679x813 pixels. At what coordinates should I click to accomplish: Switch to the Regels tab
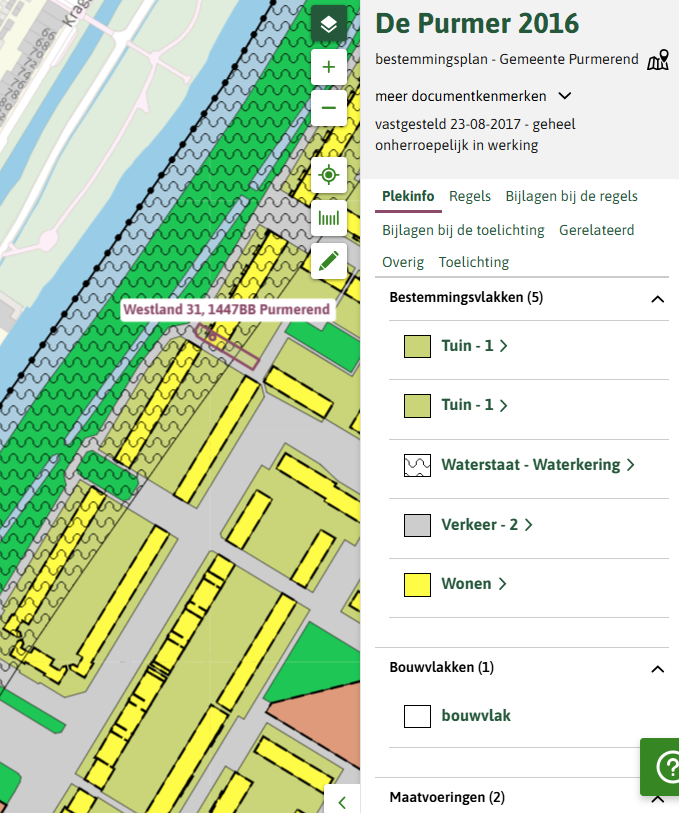470,196
